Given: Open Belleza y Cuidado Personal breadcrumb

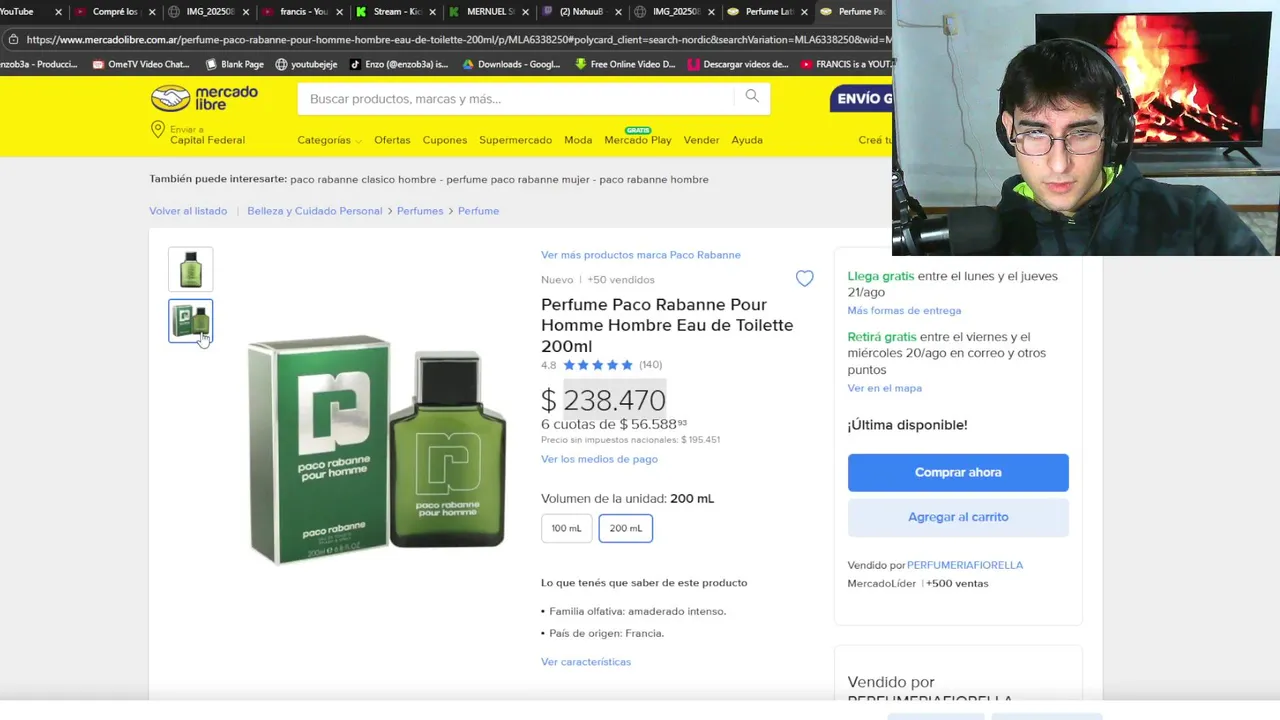Looking at the screenshot, I should point(315,211).
